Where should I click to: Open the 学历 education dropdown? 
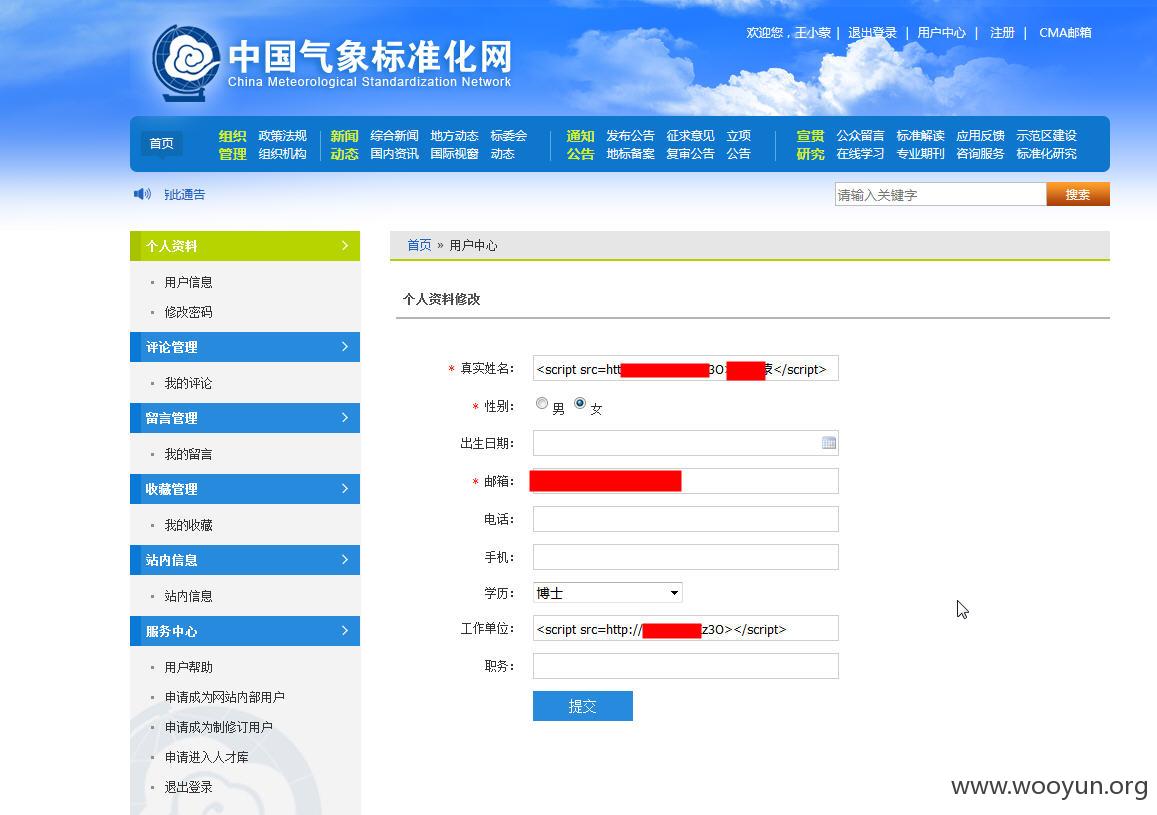click(x=607, y=593)
